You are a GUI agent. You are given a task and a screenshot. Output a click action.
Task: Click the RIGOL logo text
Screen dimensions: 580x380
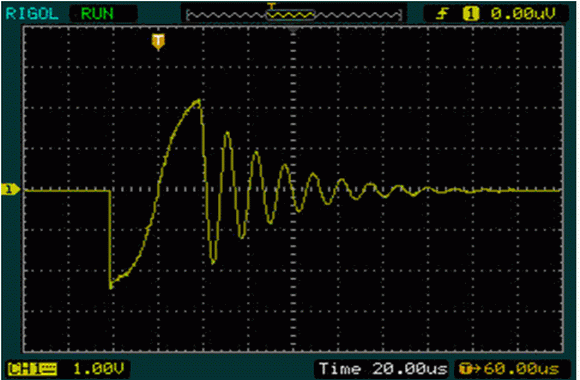coord(32,14)
